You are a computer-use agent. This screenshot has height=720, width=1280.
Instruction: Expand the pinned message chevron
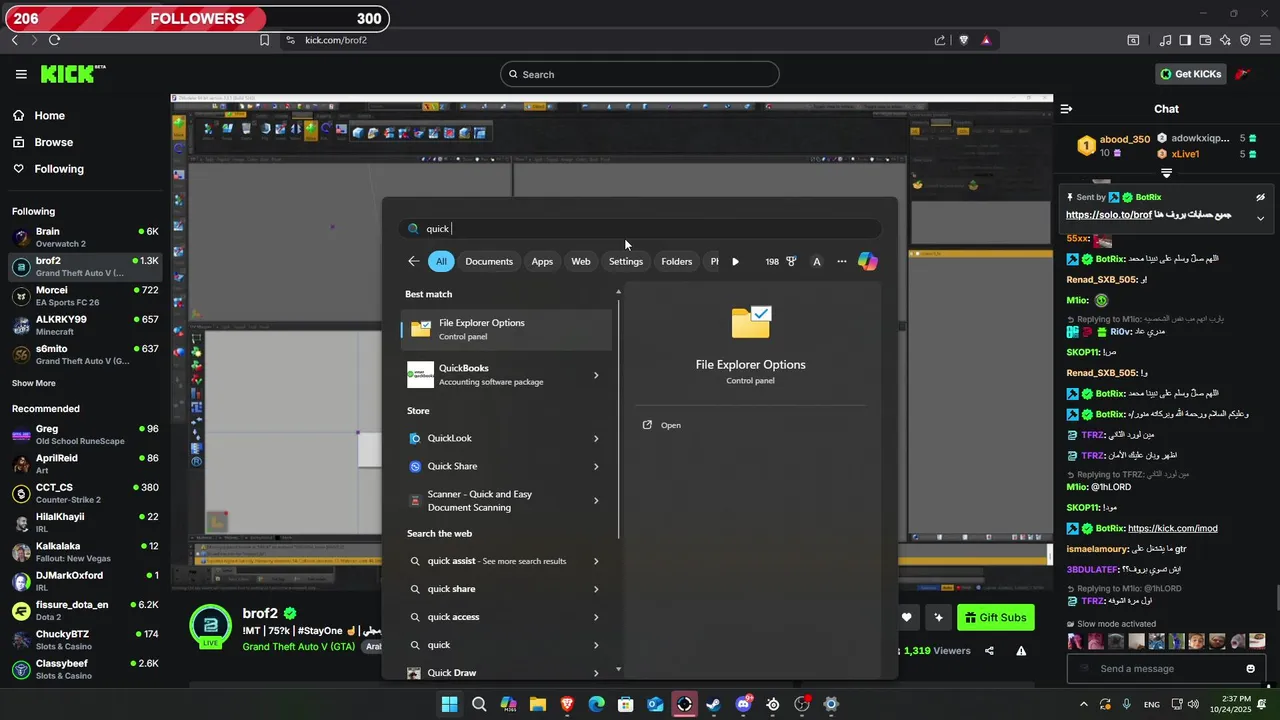point(1260,218)
